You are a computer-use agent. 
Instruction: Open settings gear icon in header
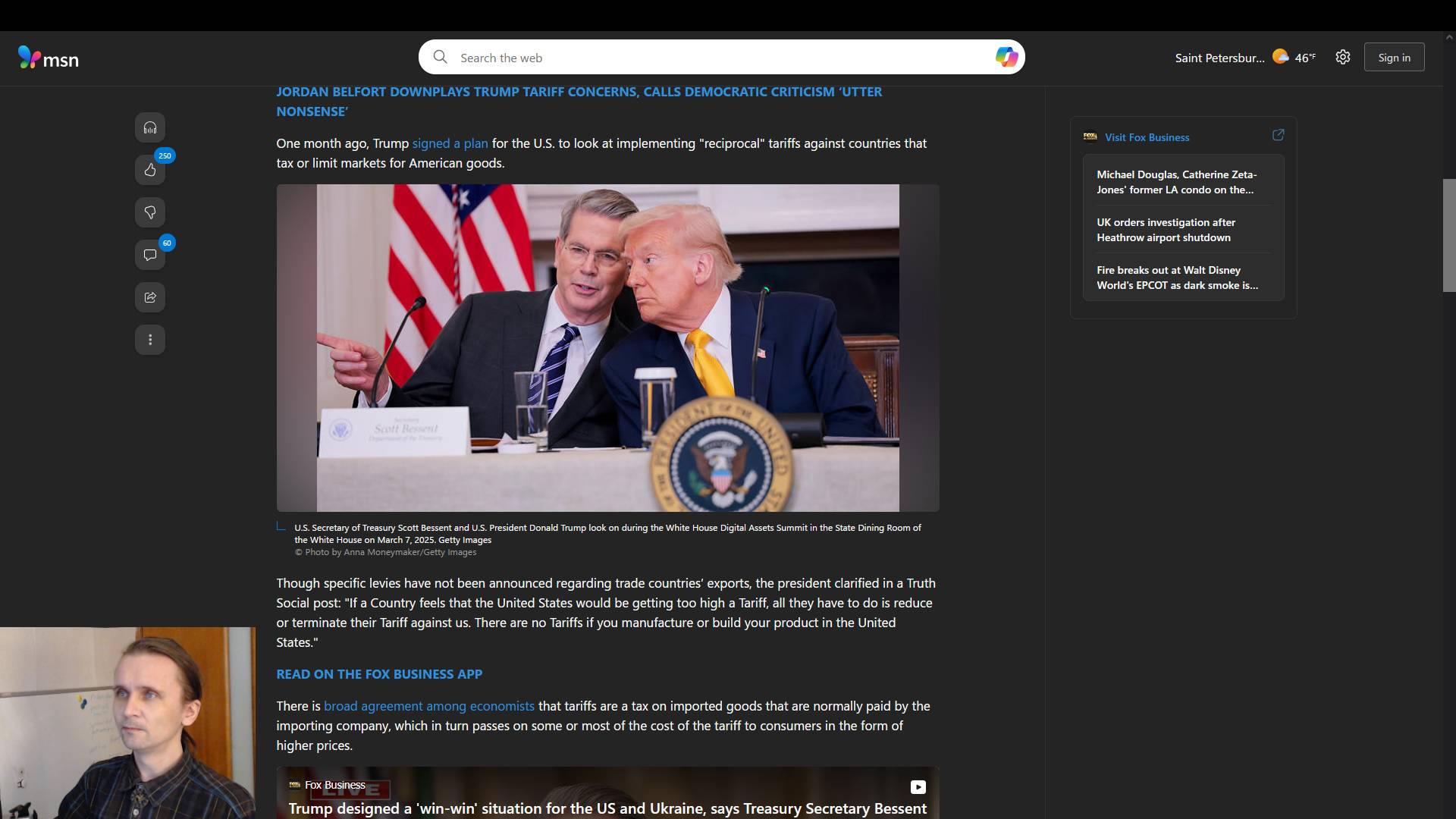click(1342, 57)
